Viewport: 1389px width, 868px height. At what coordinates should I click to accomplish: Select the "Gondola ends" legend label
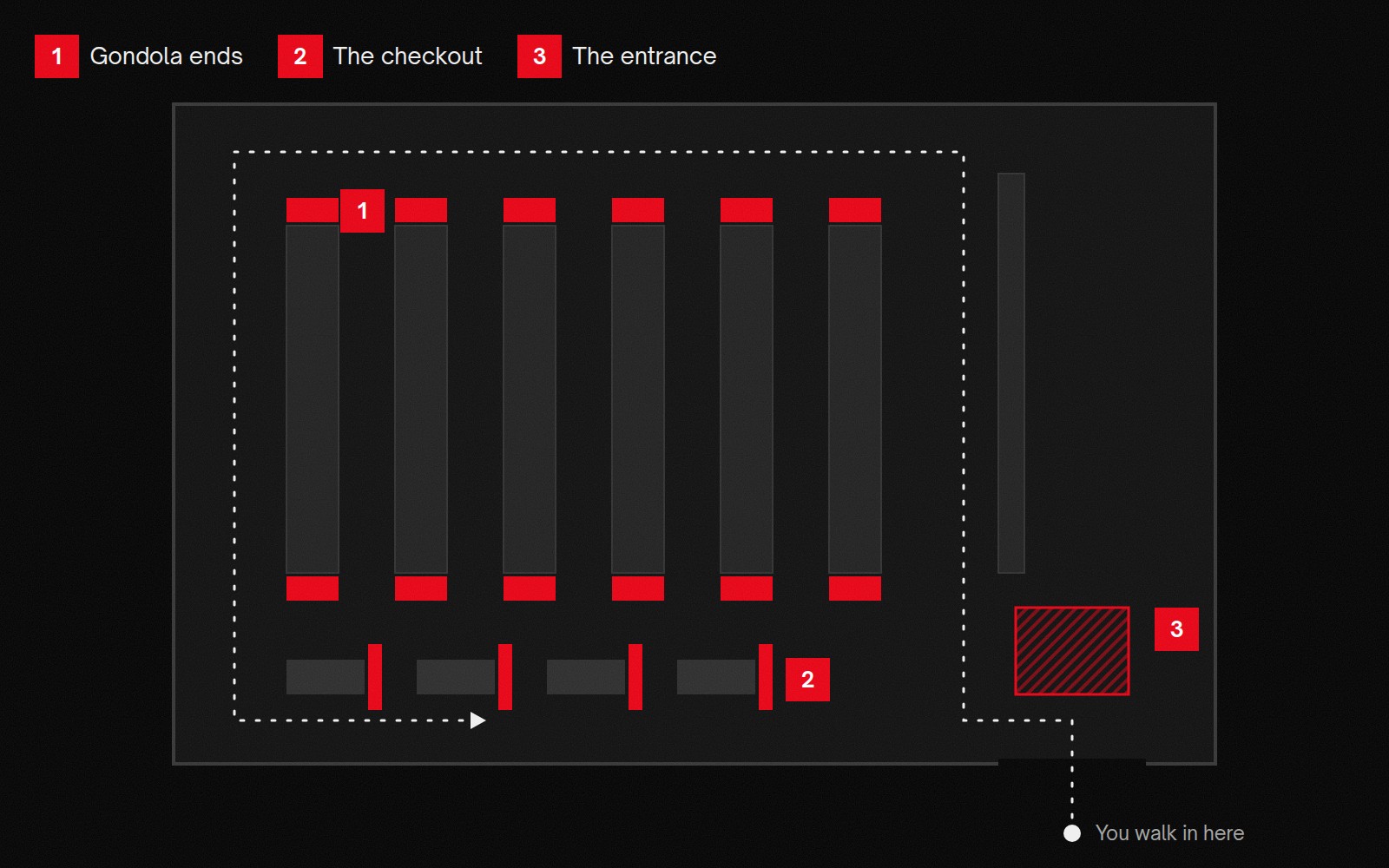tap(167, 56)
